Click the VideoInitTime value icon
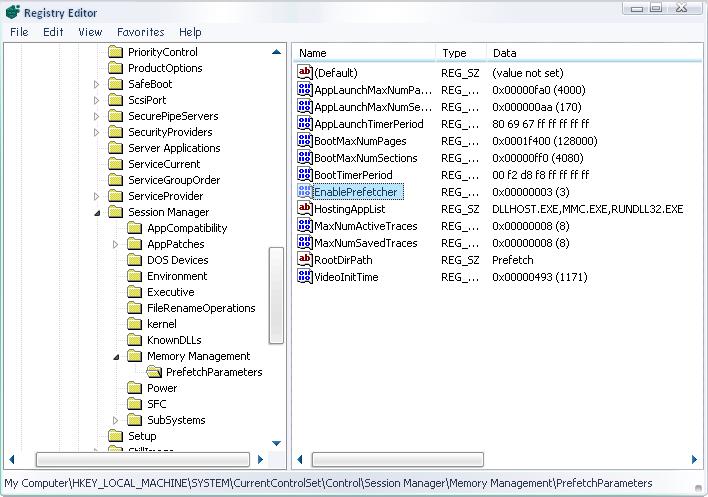Viewport: 708px width, 497px height. pos(305,276)
